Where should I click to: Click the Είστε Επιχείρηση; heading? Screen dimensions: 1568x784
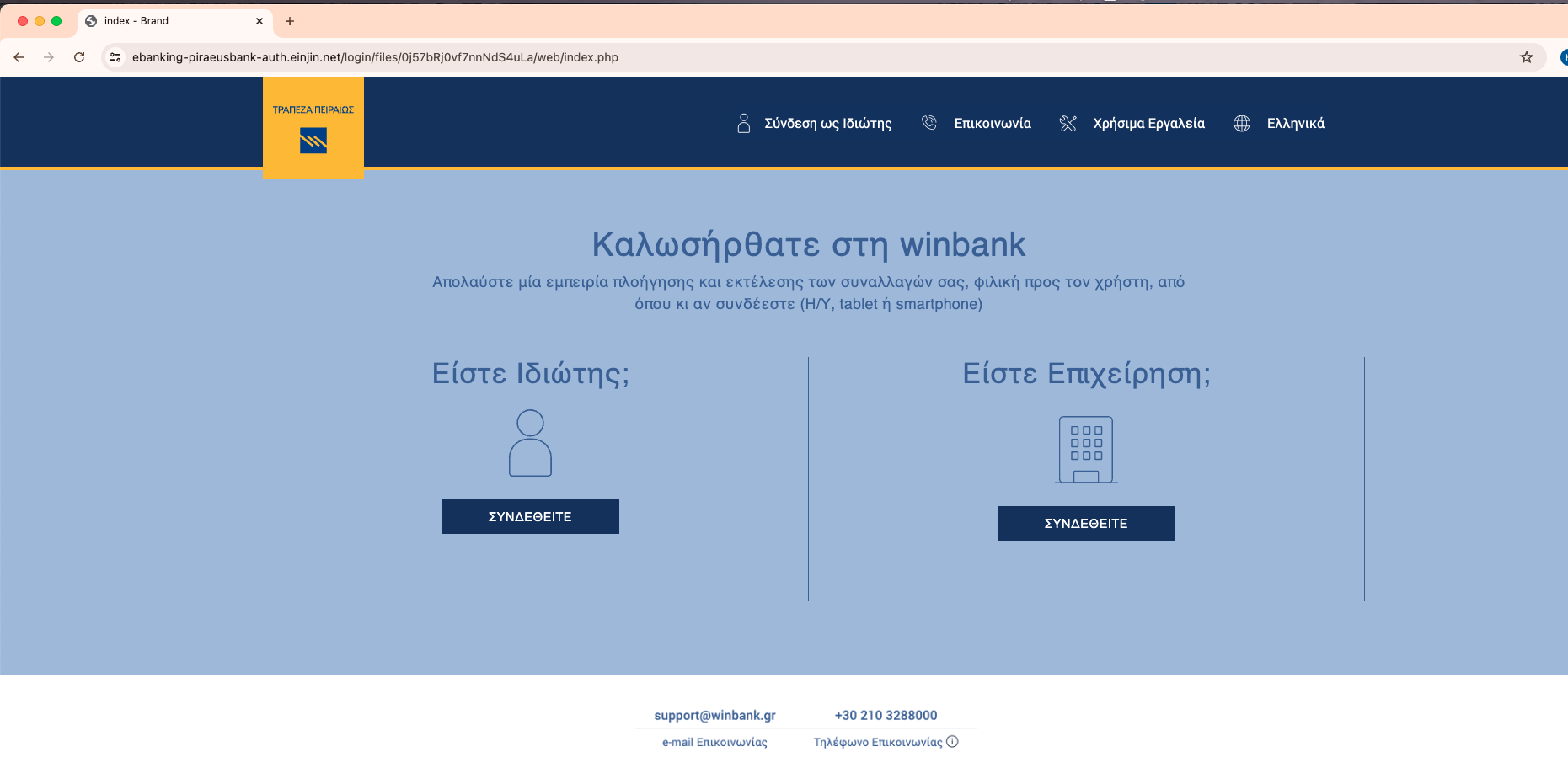coord(1086,373)
